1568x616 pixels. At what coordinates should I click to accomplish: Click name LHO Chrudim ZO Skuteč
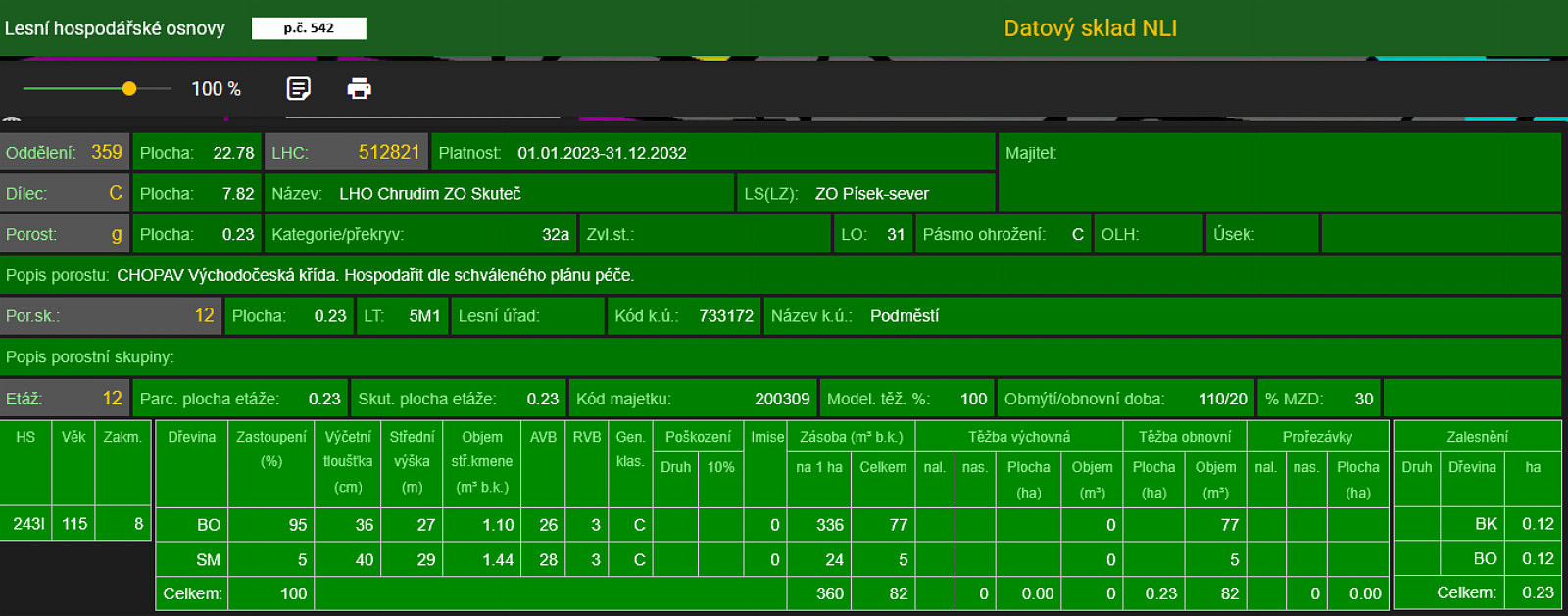pyautogui.click(x=430, y=194)
